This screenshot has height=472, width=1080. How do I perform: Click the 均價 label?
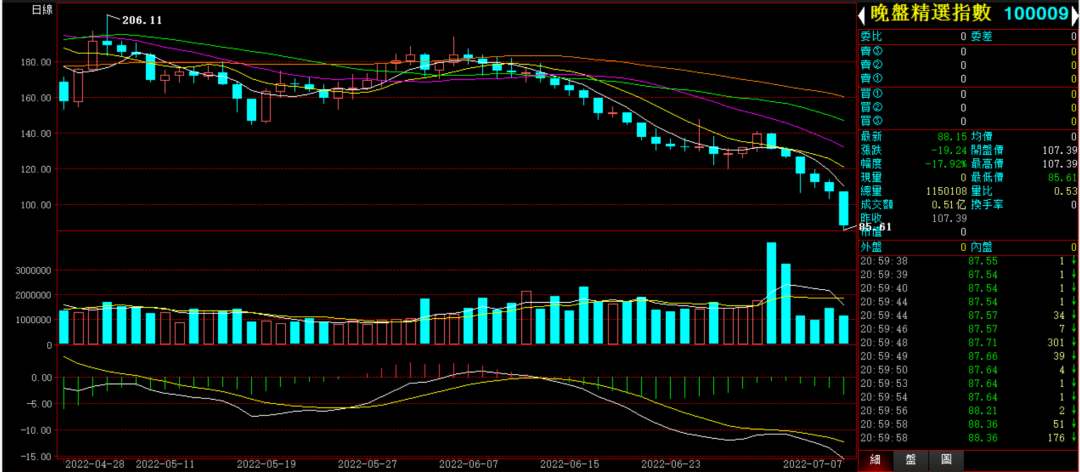(982, 136)
